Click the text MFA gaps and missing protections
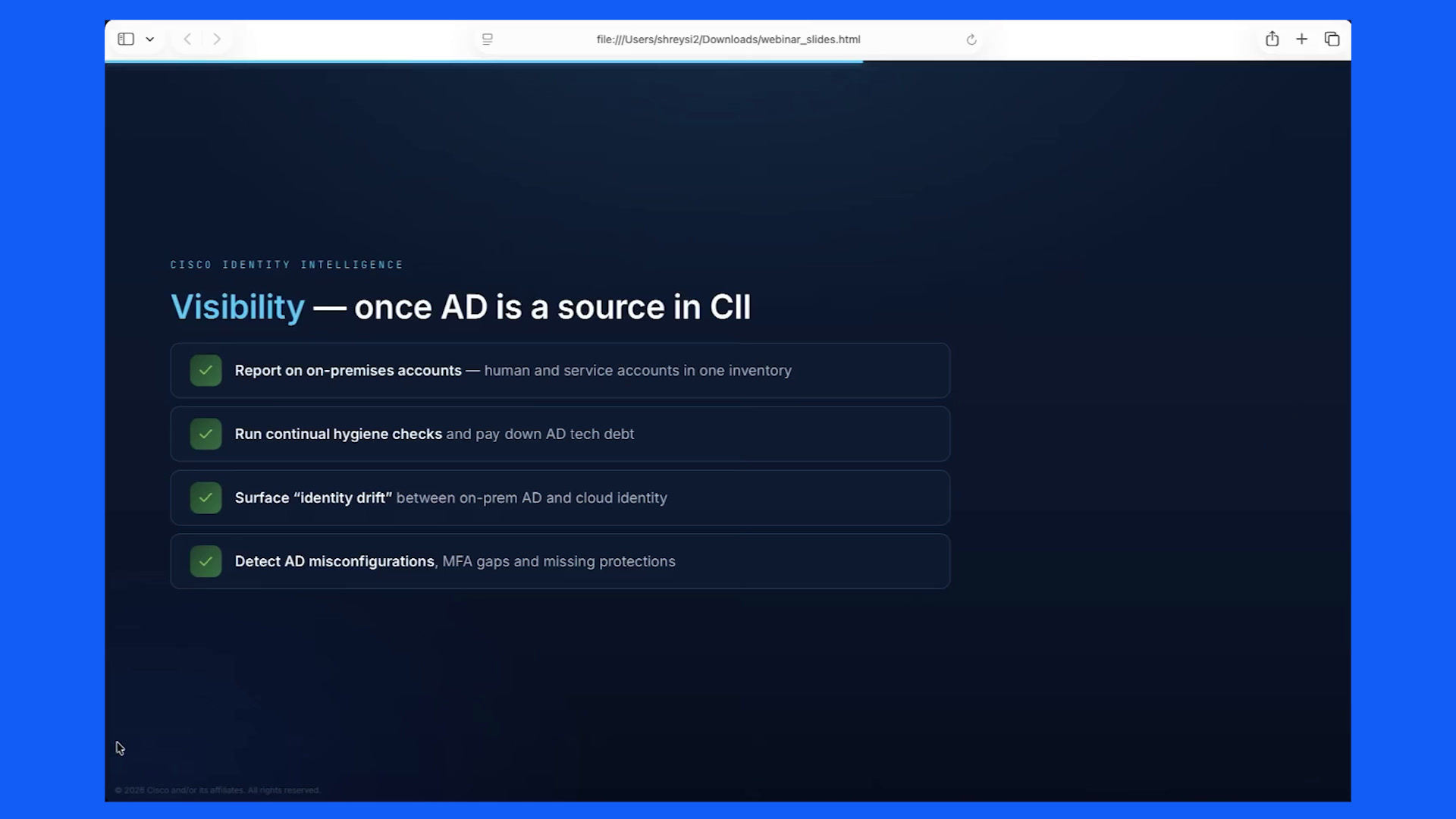 [x=559, y=561]
